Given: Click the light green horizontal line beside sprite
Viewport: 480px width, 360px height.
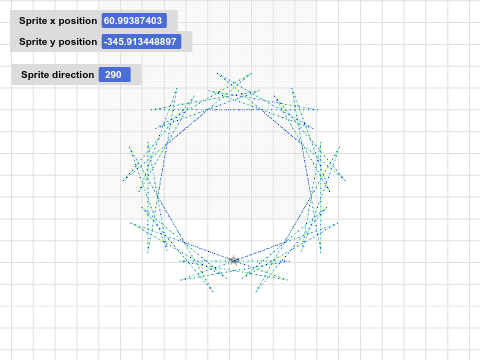Looking at the screenshot, I should point(267,261).
